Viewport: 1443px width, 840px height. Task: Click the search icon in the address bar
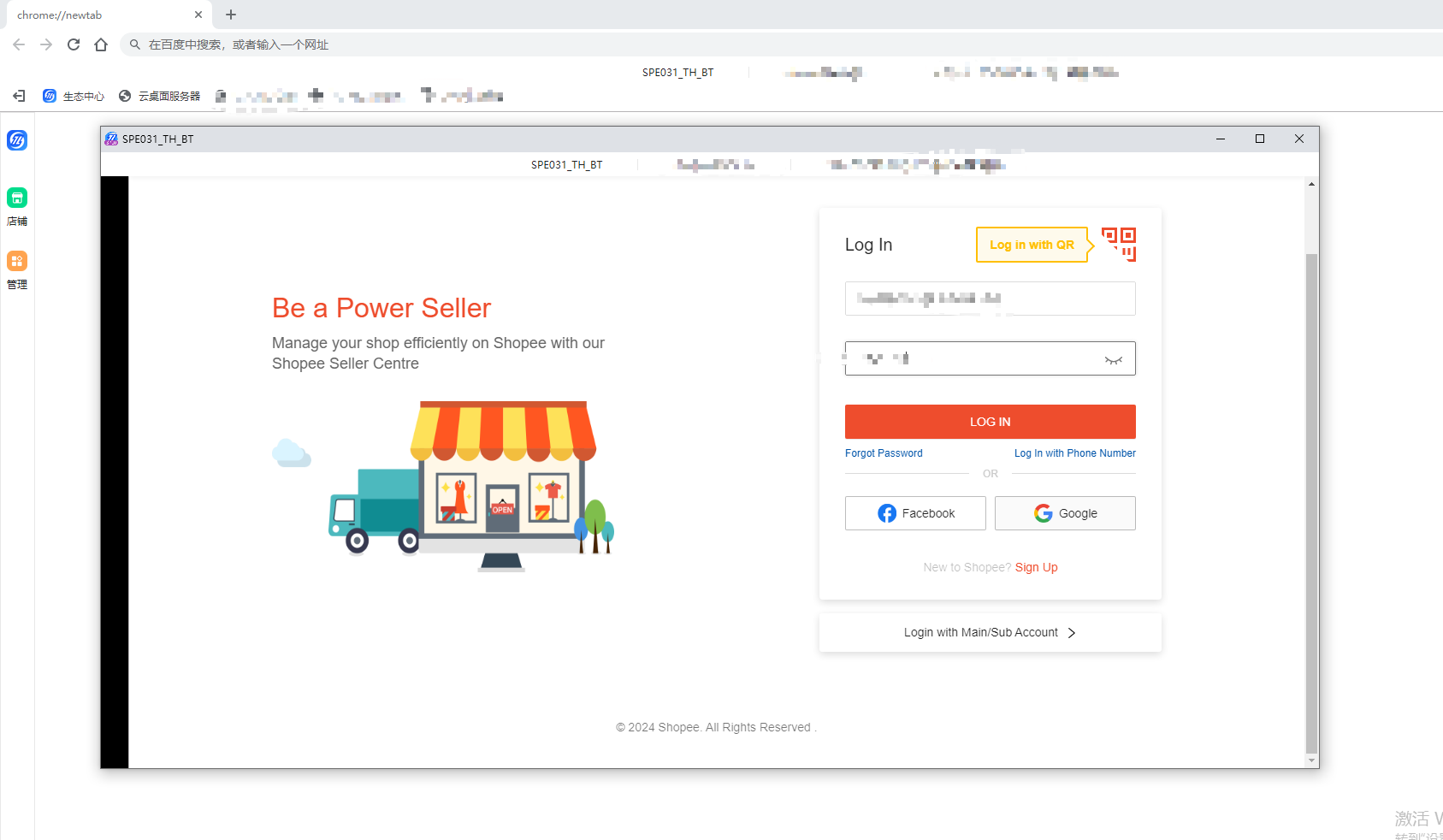pos(135,44)
